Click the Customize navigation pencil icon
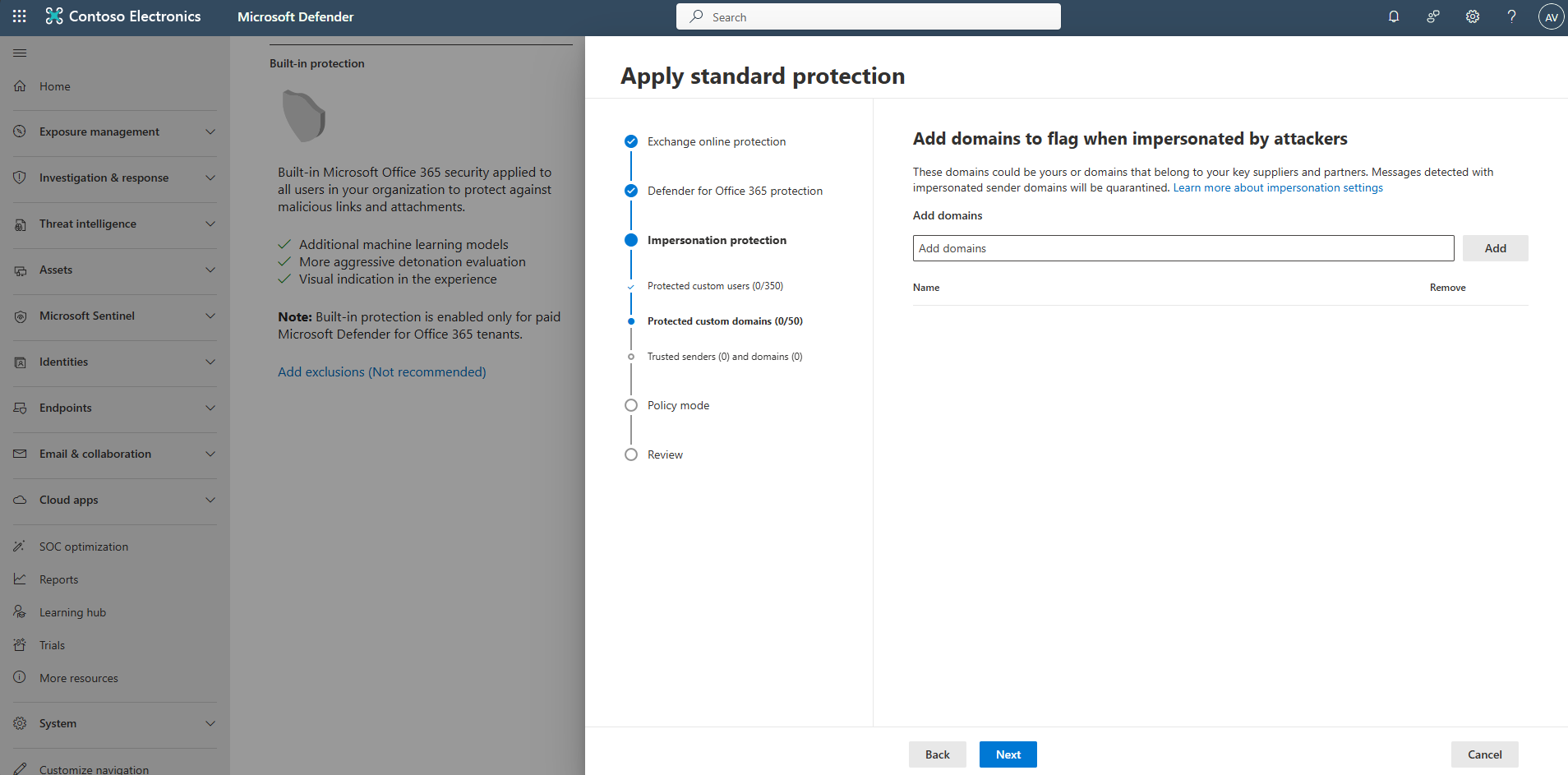 pyautogui.click(x=21, y=769)
